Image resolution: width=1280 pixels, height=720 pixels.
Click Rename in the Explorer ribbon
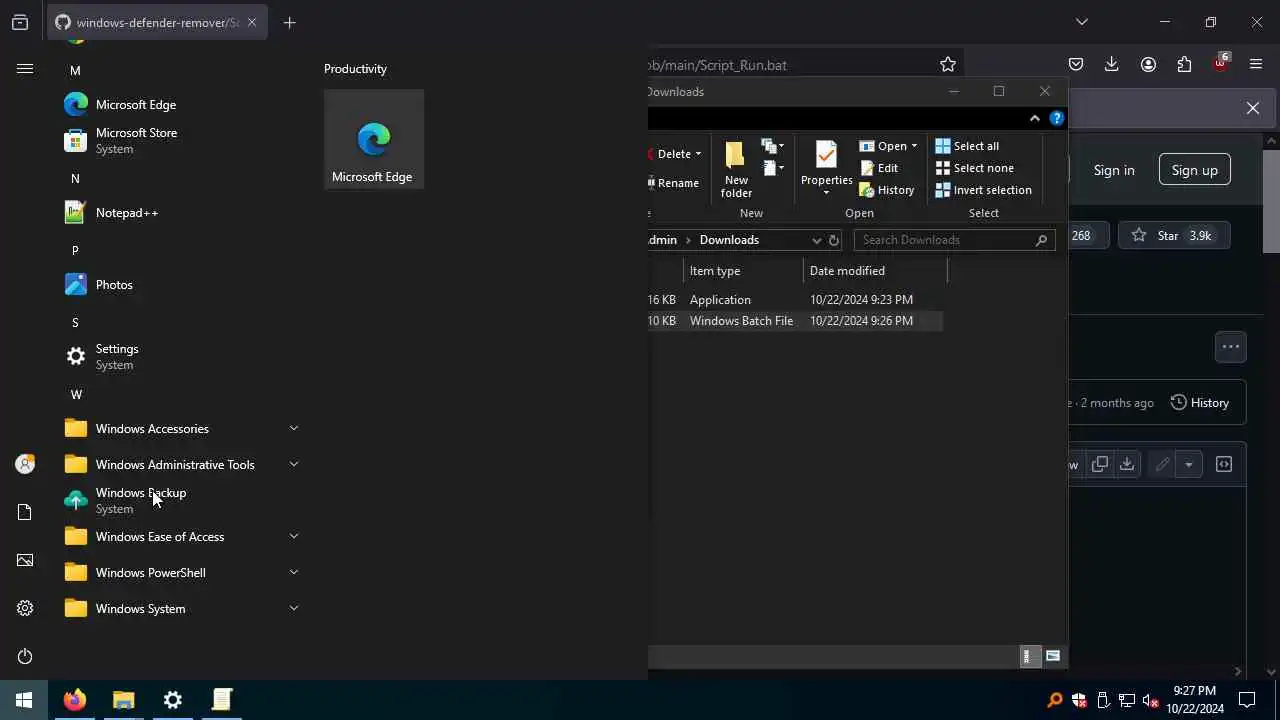[x=675, y=183]
